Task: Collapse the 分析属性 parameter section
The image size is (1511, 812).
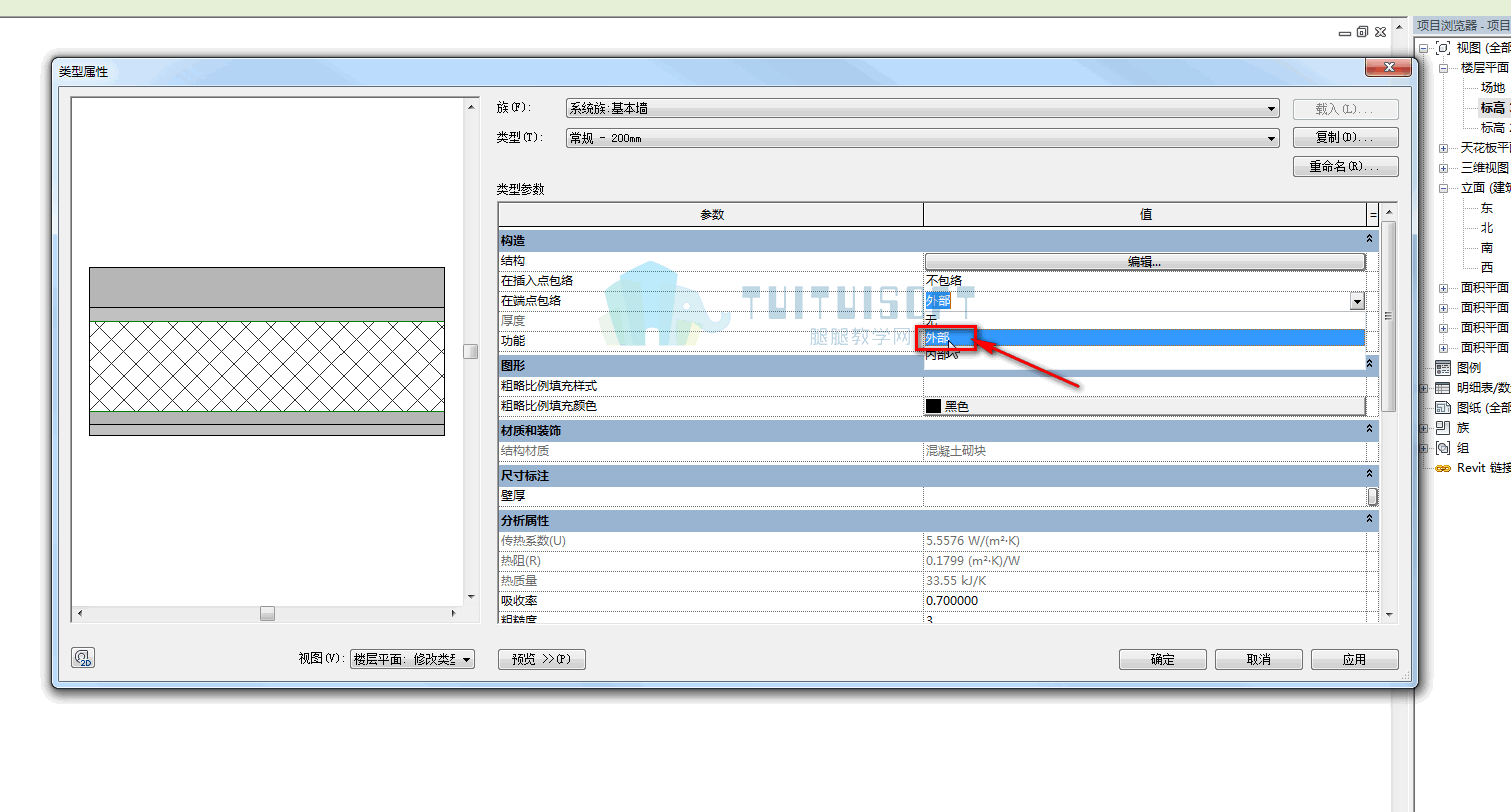Action: 1369,520
